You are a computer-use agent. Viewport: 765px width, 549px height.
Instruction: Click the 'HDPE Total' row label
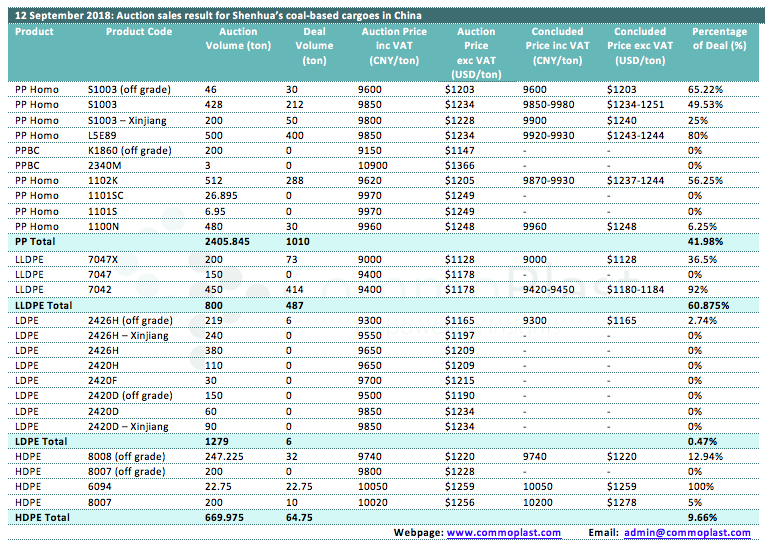42,517
